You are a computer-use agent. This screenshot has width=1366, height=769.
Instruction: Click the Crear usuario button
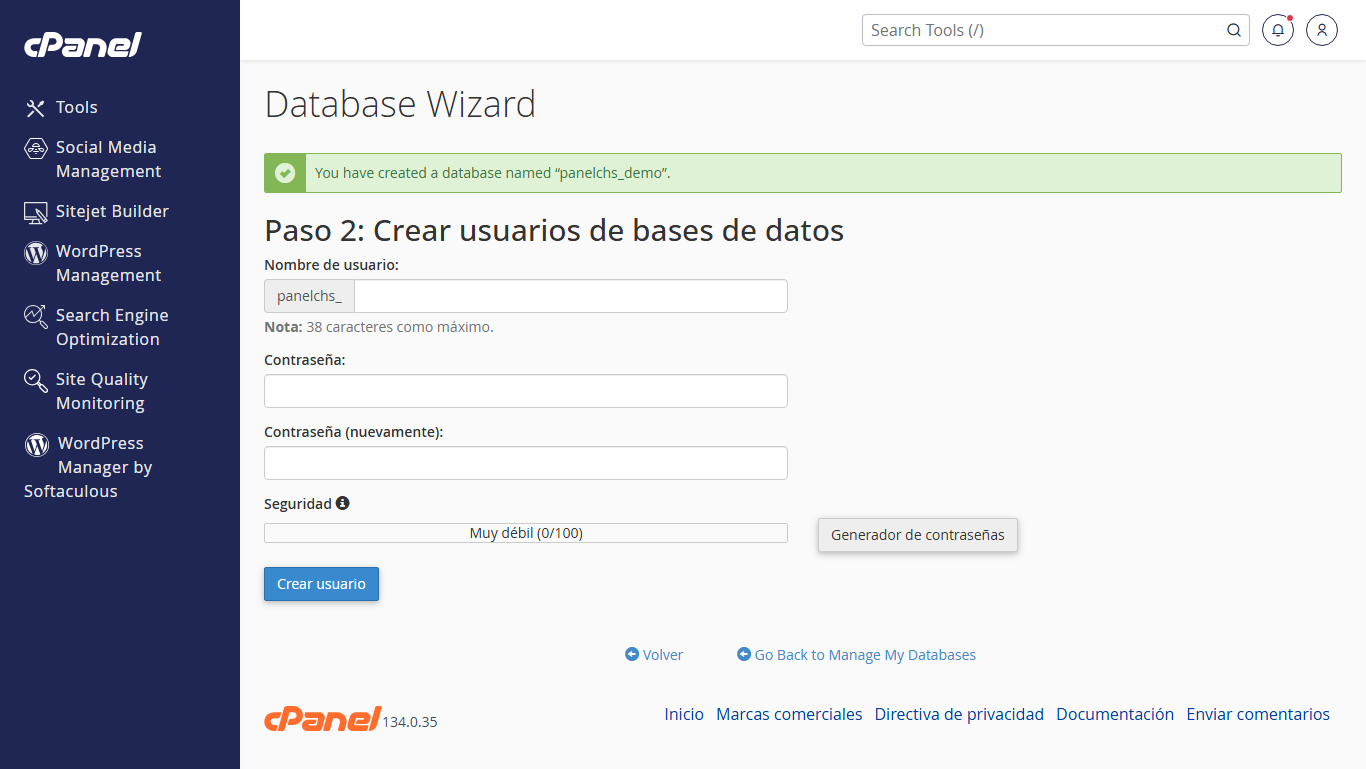click(321, 584)
